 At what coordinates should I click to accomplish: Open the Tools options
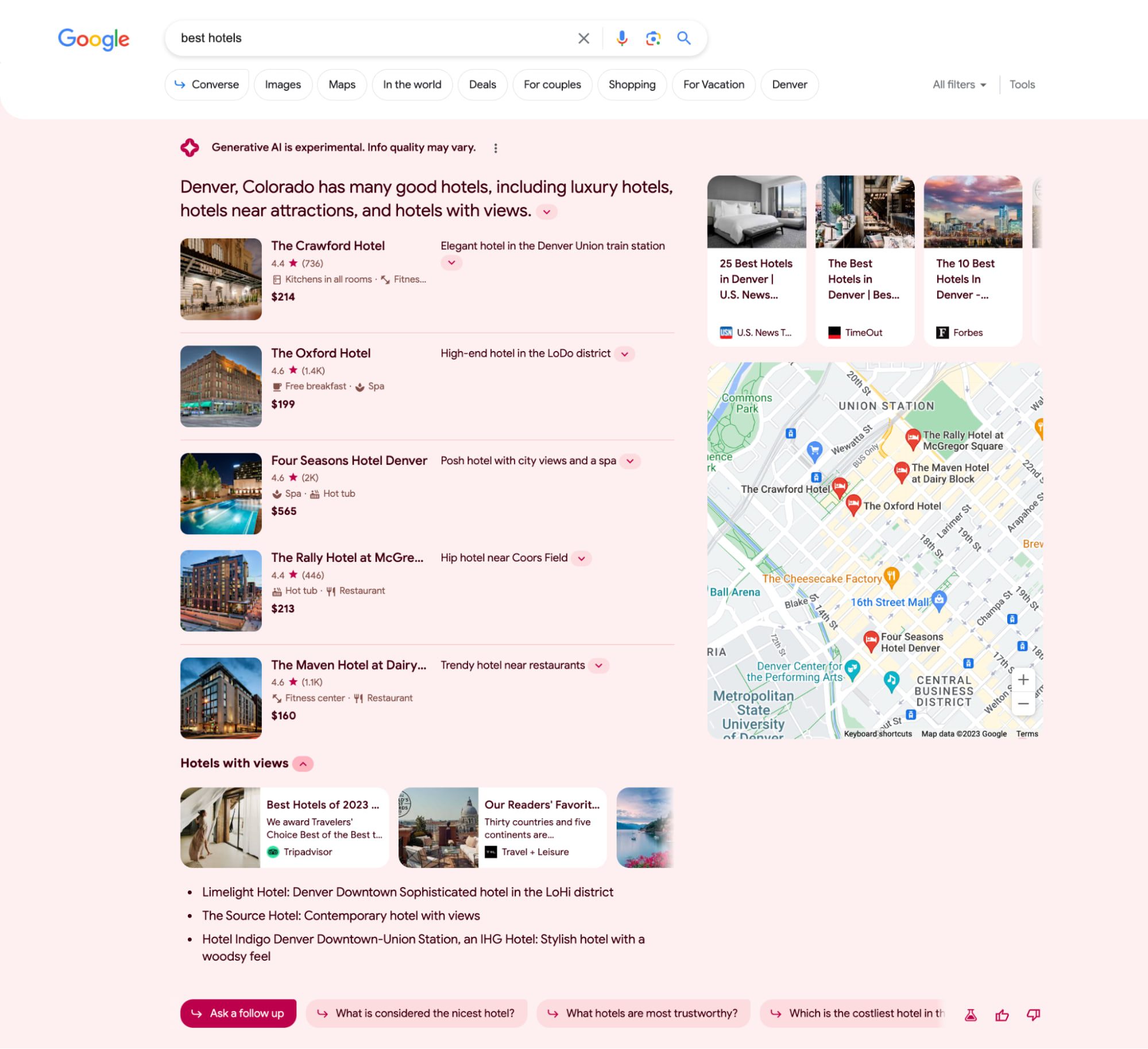click(x=1022, y=84)
